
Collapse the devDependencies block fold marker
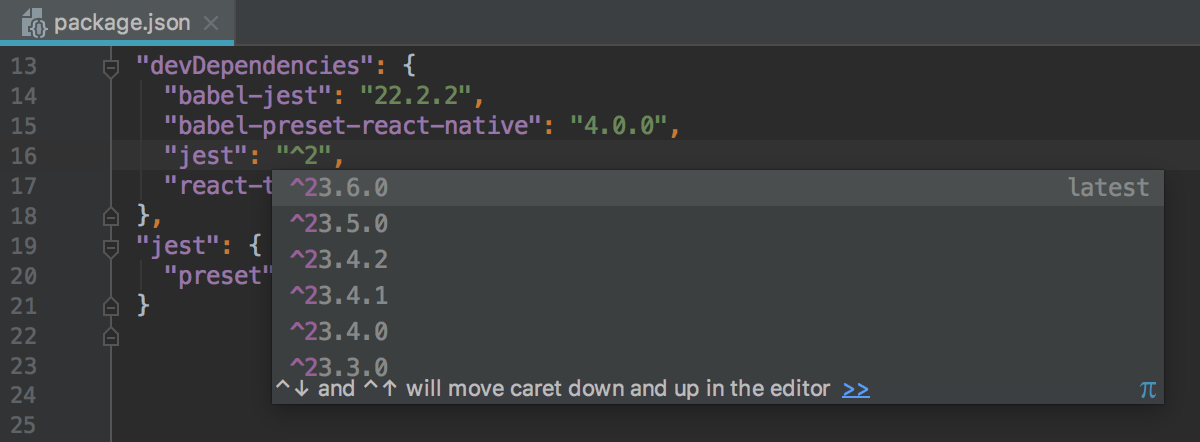coord(110,68)
